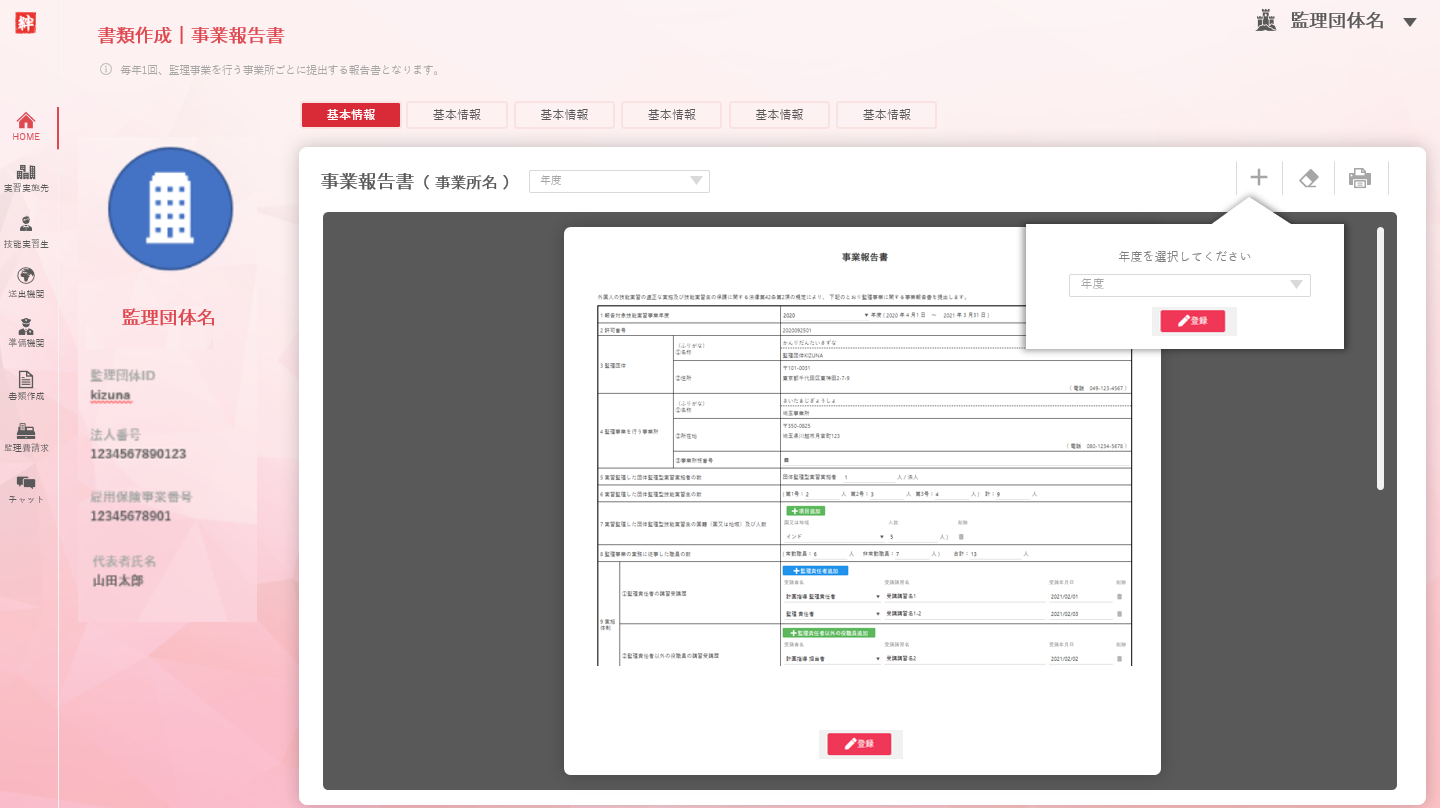Viewport: 1440px width, 808px height.
Task: Click the red logo at top-left
Action: click(26, 22)
